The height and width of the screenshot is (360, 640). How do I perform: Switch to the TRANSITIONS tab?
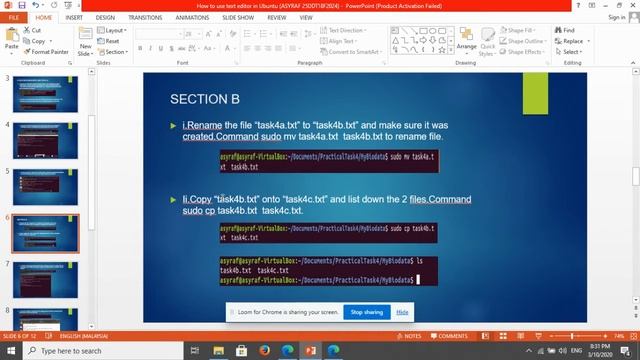[x=145, y=18]
